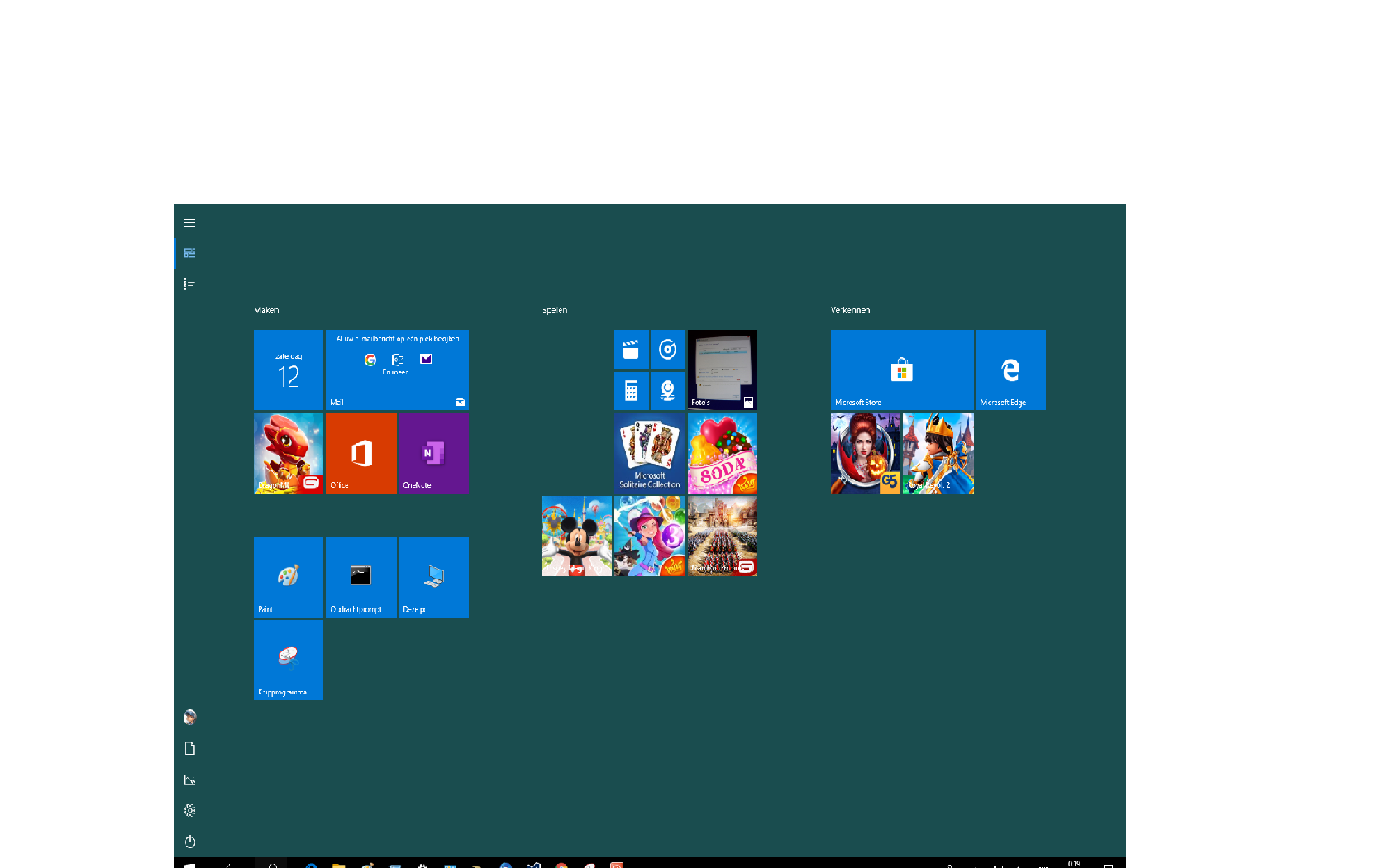The width and height of the screenshot is (1389, 868).
Task: Launch the OneNote tile
Action: coord(433,453)
